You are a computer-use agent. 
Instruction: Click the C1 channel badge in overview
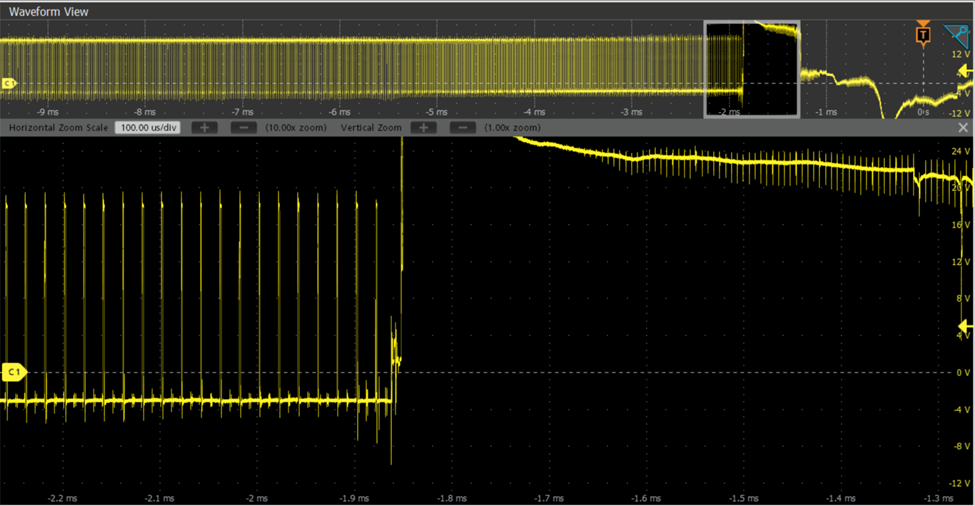point(9,83)
